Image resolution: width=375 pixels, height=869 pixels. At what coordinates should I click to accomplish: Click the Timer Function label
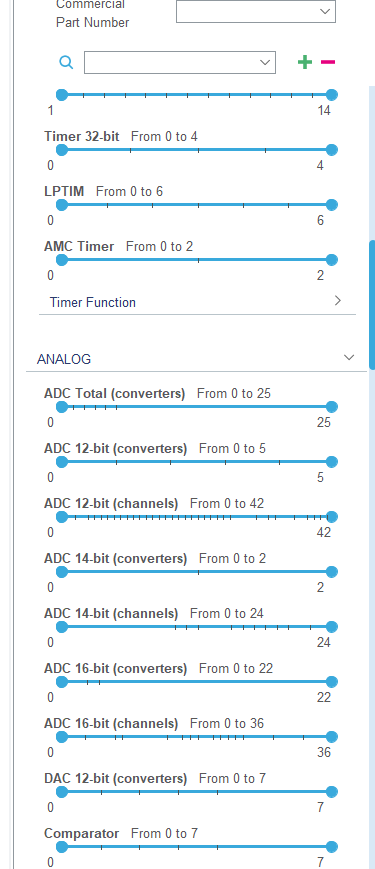(93, 303)
